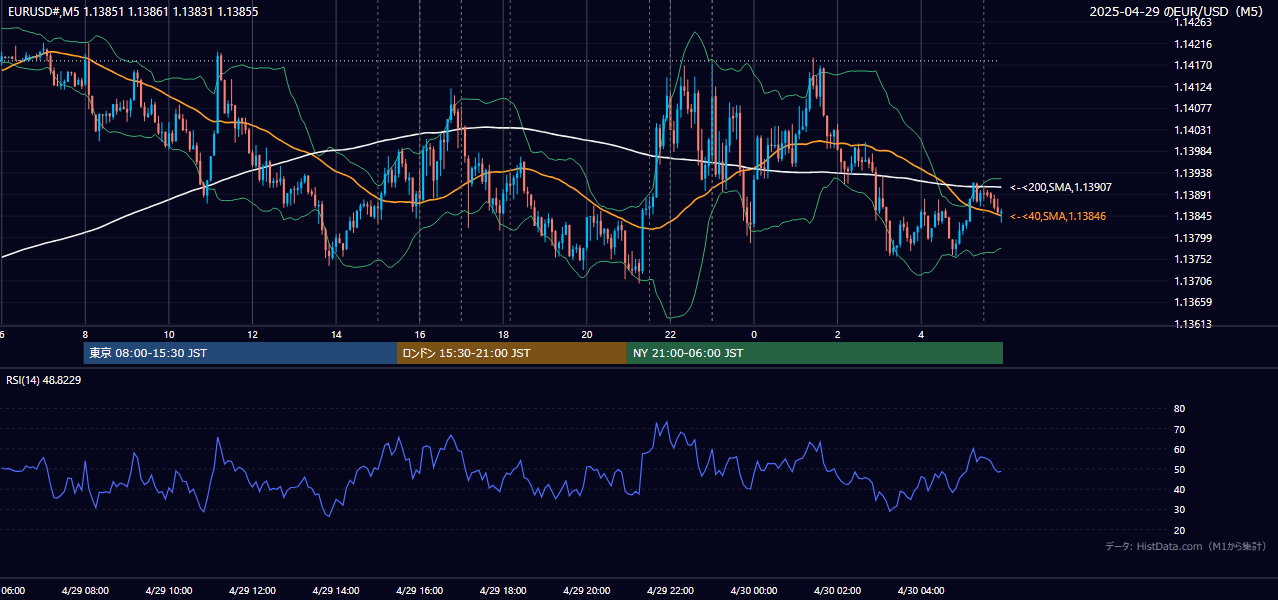Click RSI scale value 40
Image resolution: width=1278 pixels, height=600 pixels.
[1179, 489]
